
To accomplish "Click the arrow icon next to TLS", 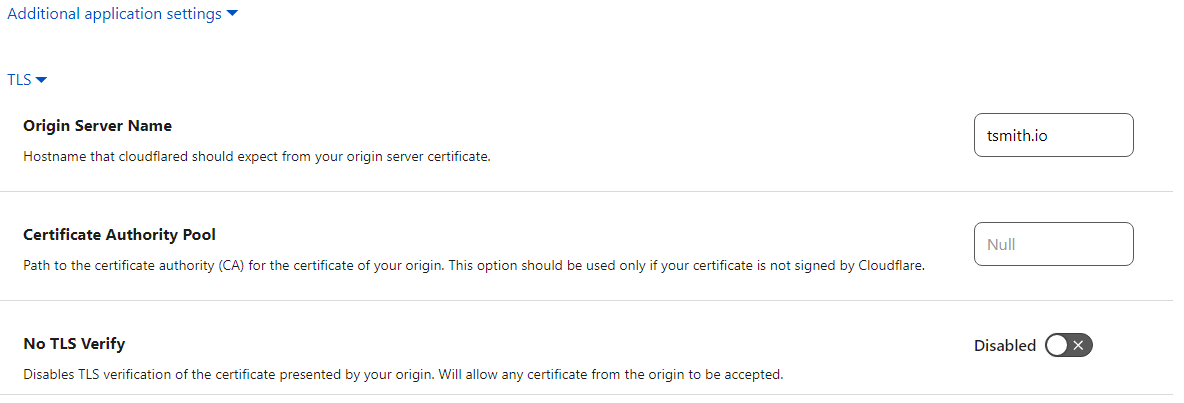I will click(x=42, y=79).
